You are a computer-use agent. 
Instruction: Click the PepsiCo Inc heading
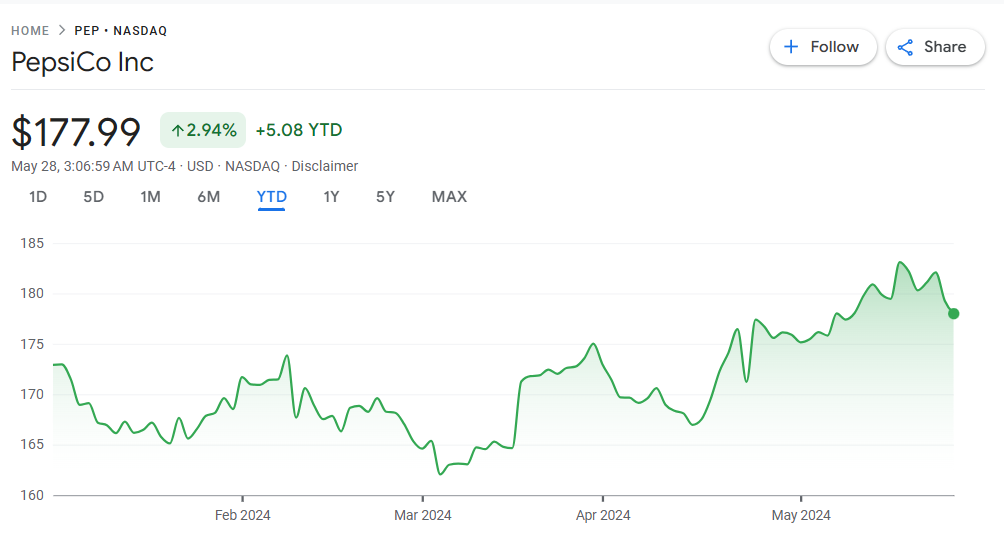click(x=82, y=62)
